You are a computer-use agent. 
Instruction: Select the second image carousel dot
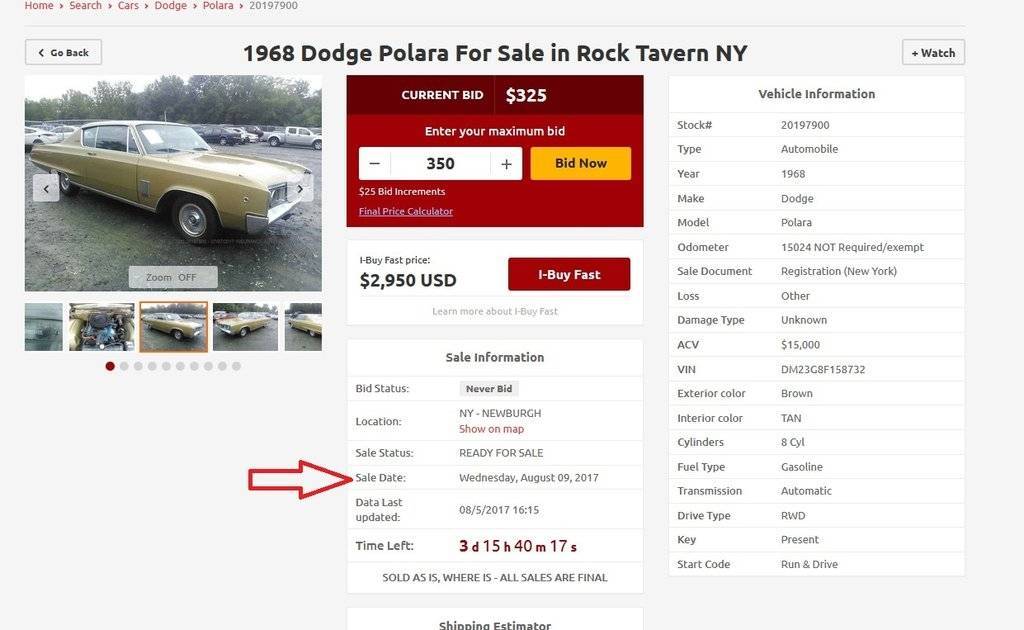coord(124,366)
